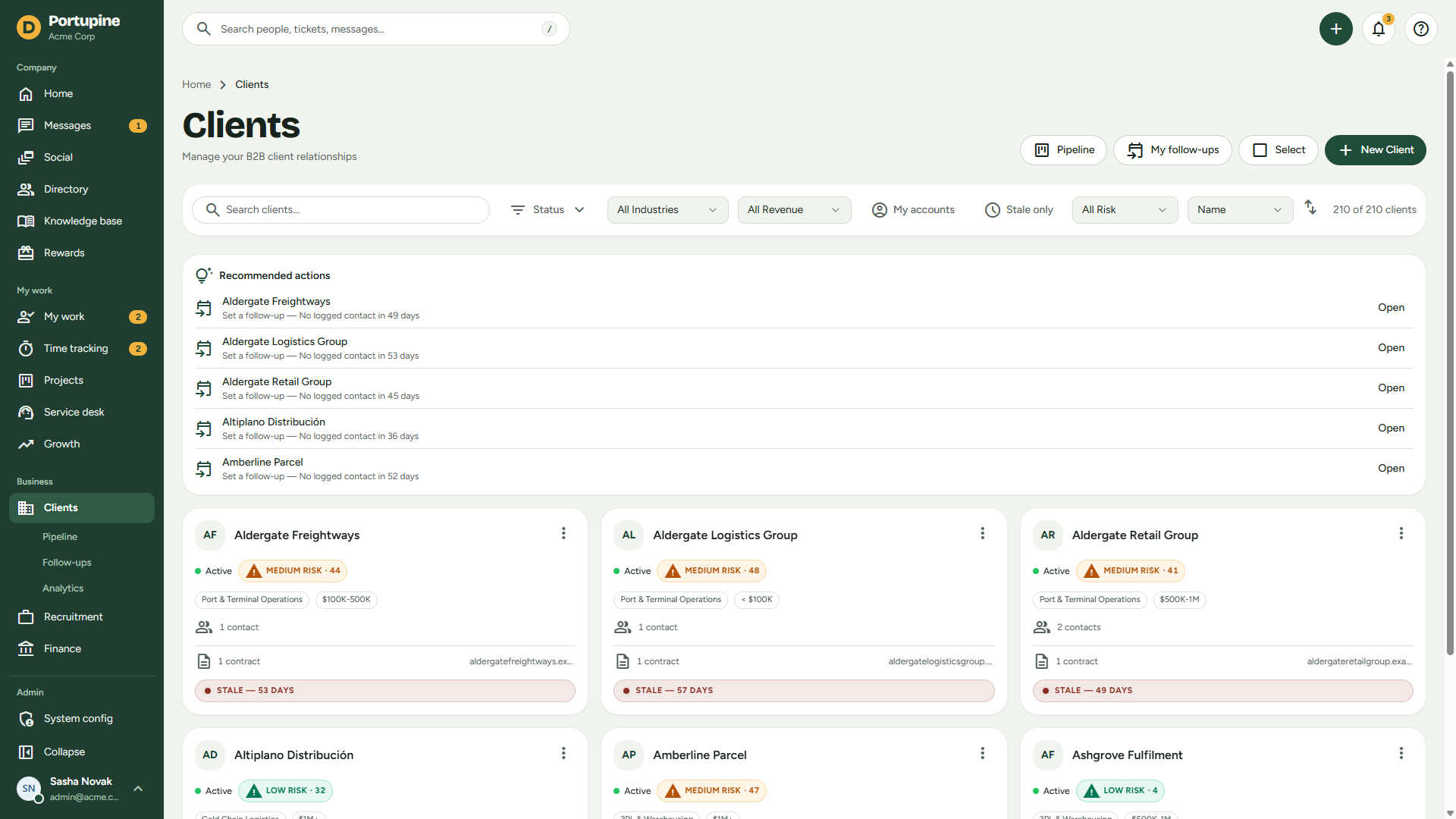This screenshot has height=819, width=1456.
Task: Click the Rewards gift icon
Action: pos(26,253)
